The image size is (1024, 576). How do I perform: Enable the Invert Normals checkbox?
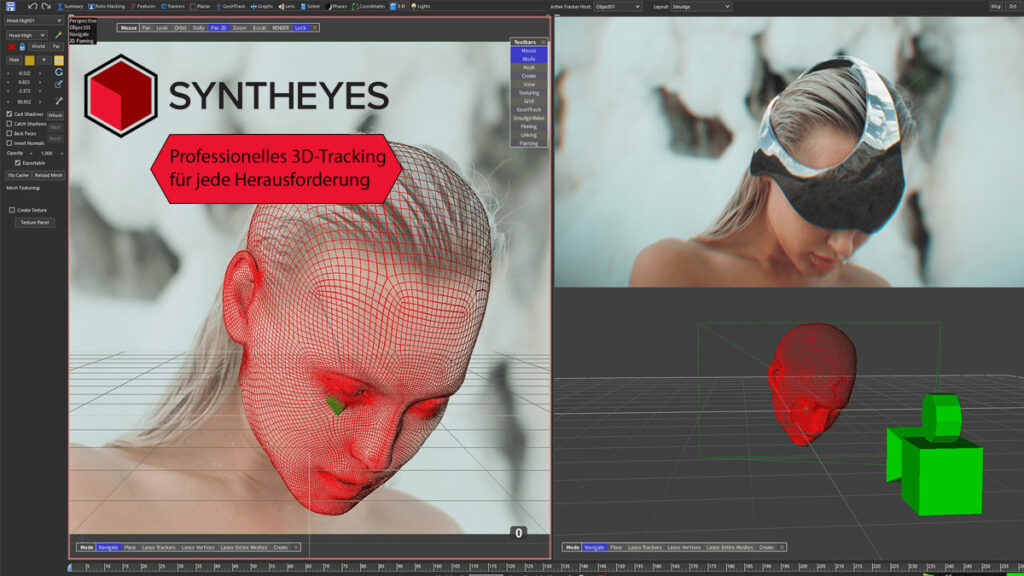tap(9, 143)
